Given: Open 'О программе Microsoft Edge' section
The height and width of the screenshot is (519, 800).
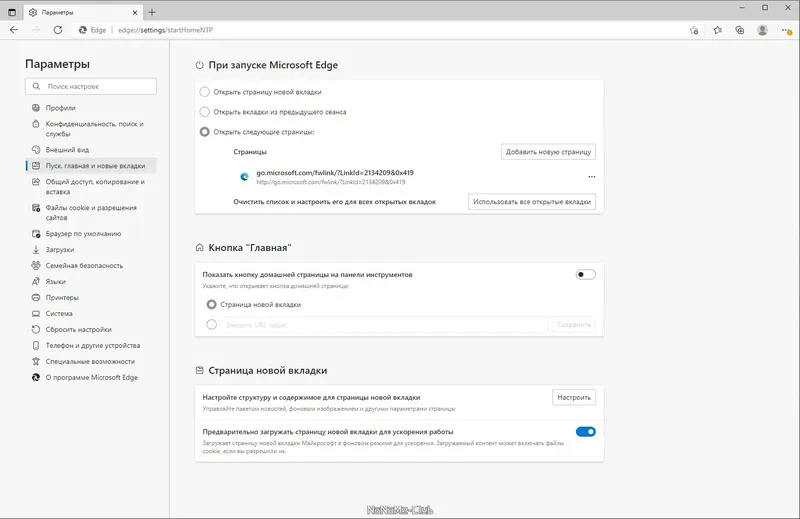Looking at the screenshot, I should click(x=91, y=377).
